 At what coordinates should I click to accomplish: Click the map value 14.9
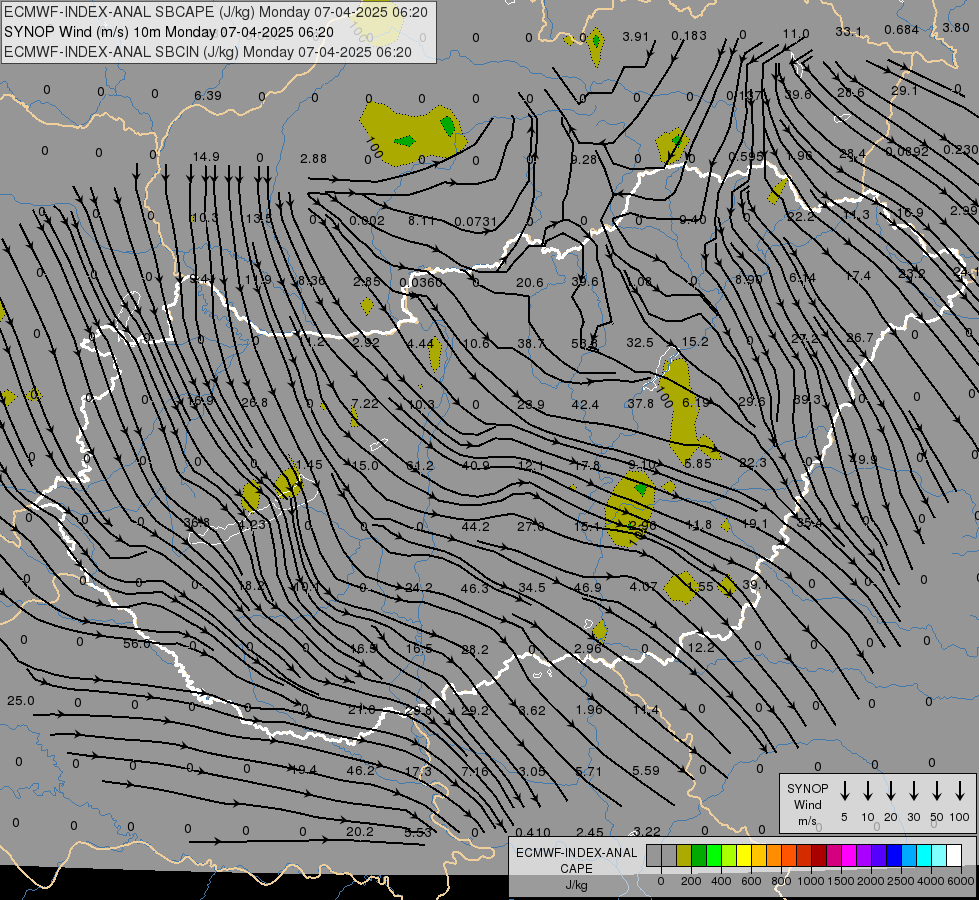pos(206,156)
